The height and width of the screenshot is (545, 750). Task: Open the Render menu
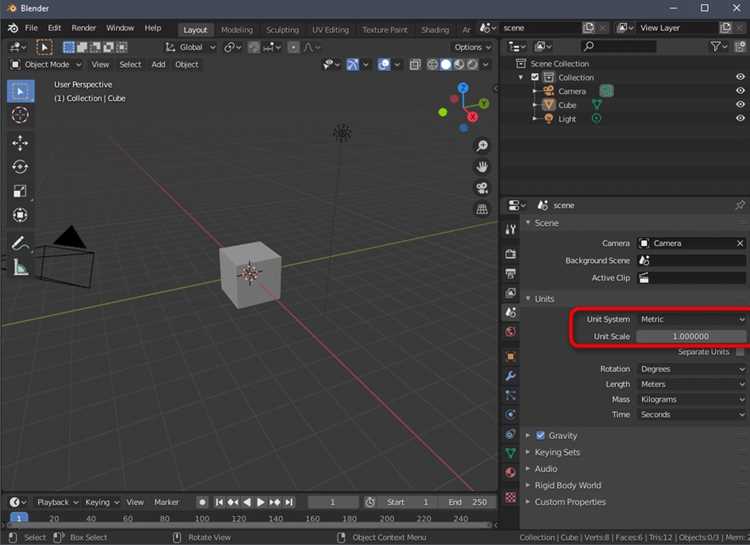(x=84, y=28)
